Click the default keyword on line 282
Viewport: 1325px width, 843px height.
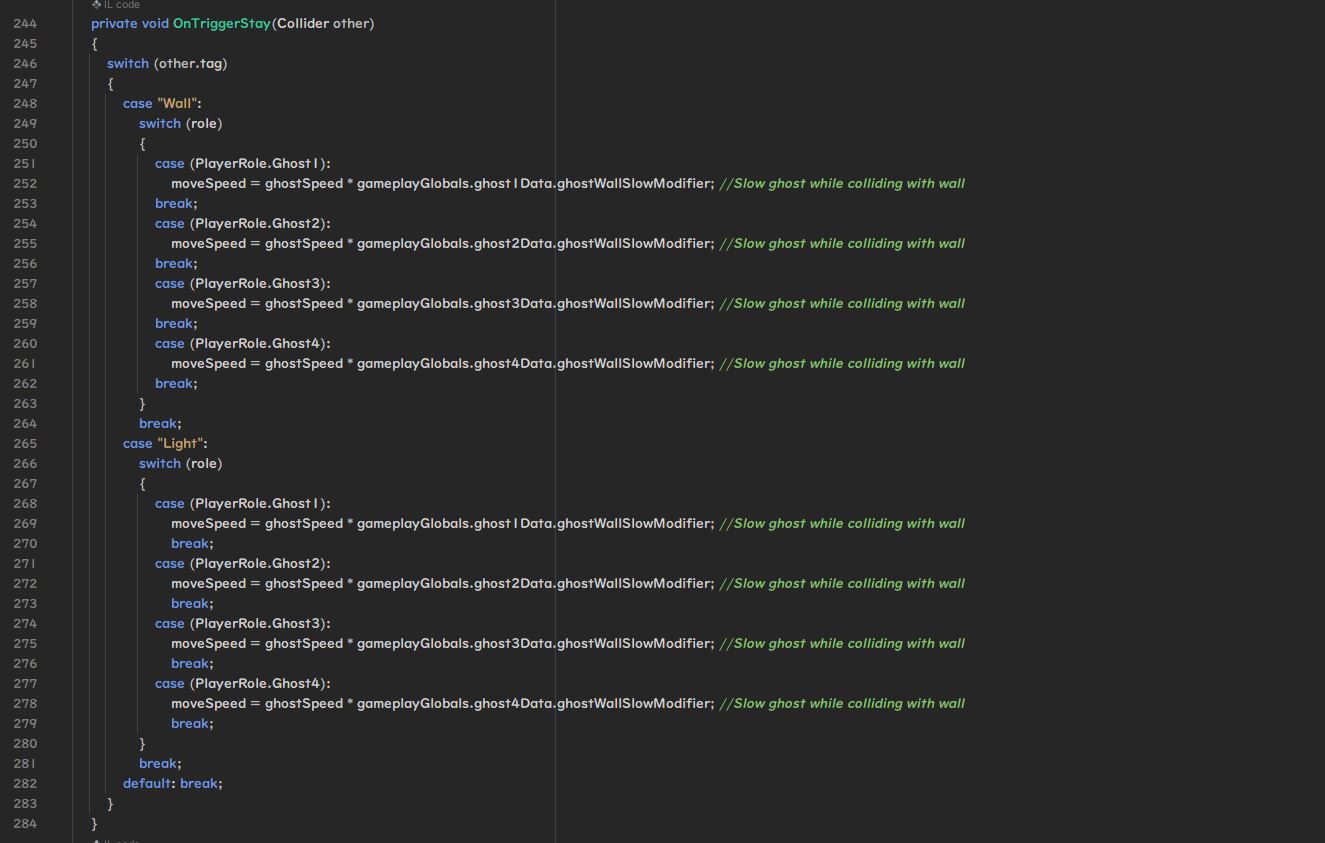coord(146,783)
